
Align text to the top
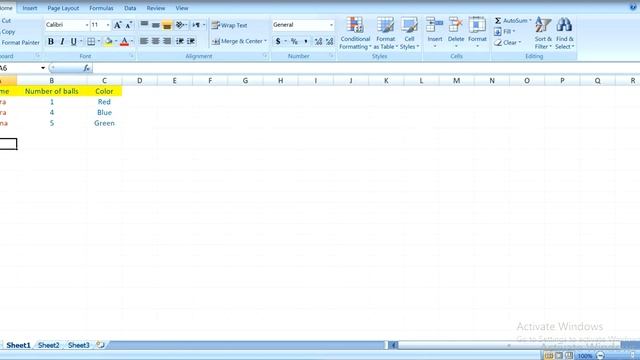[x=144, y=25]
